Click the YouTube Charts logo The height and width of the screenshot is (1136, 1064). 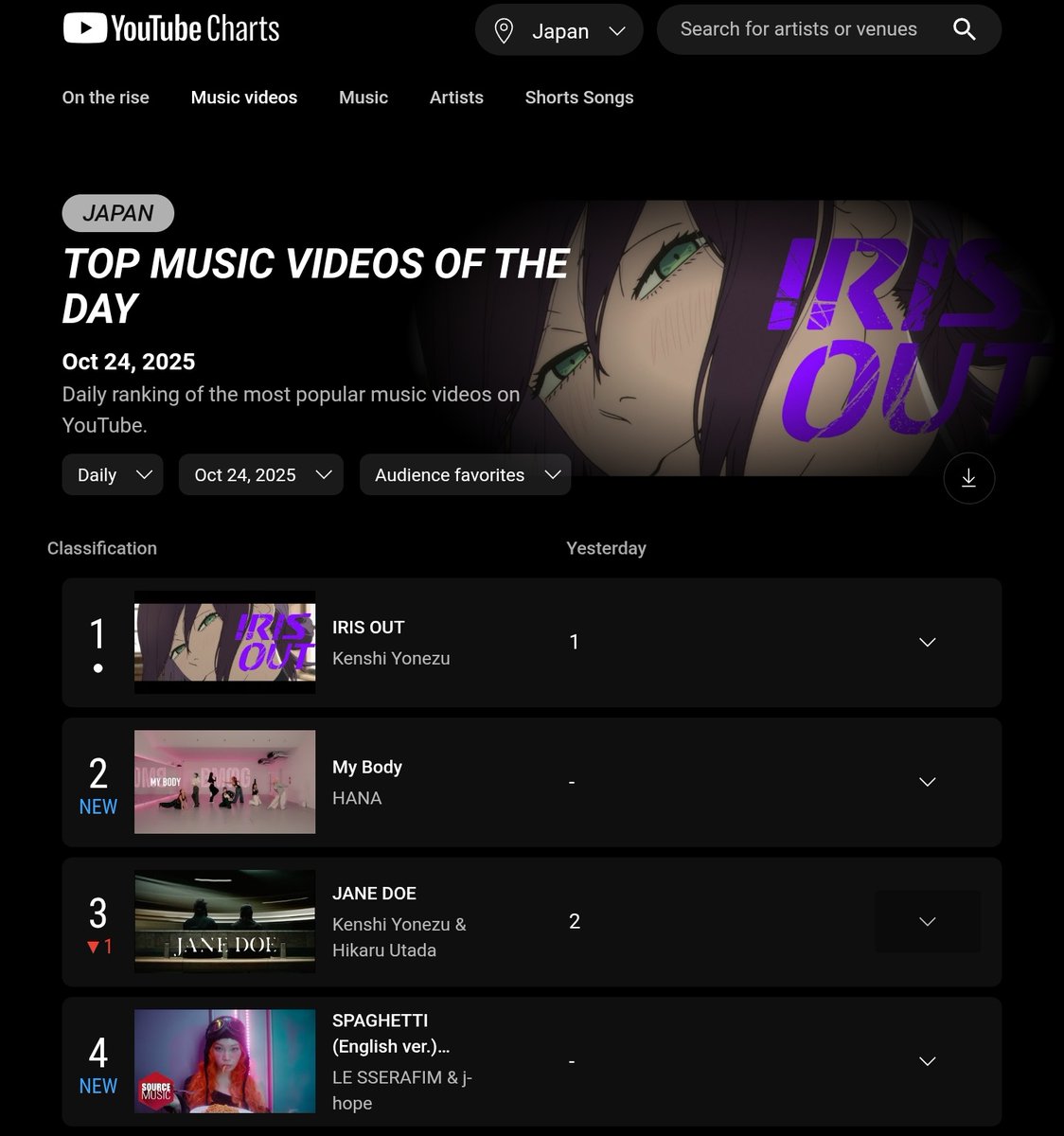coord(171,28)
